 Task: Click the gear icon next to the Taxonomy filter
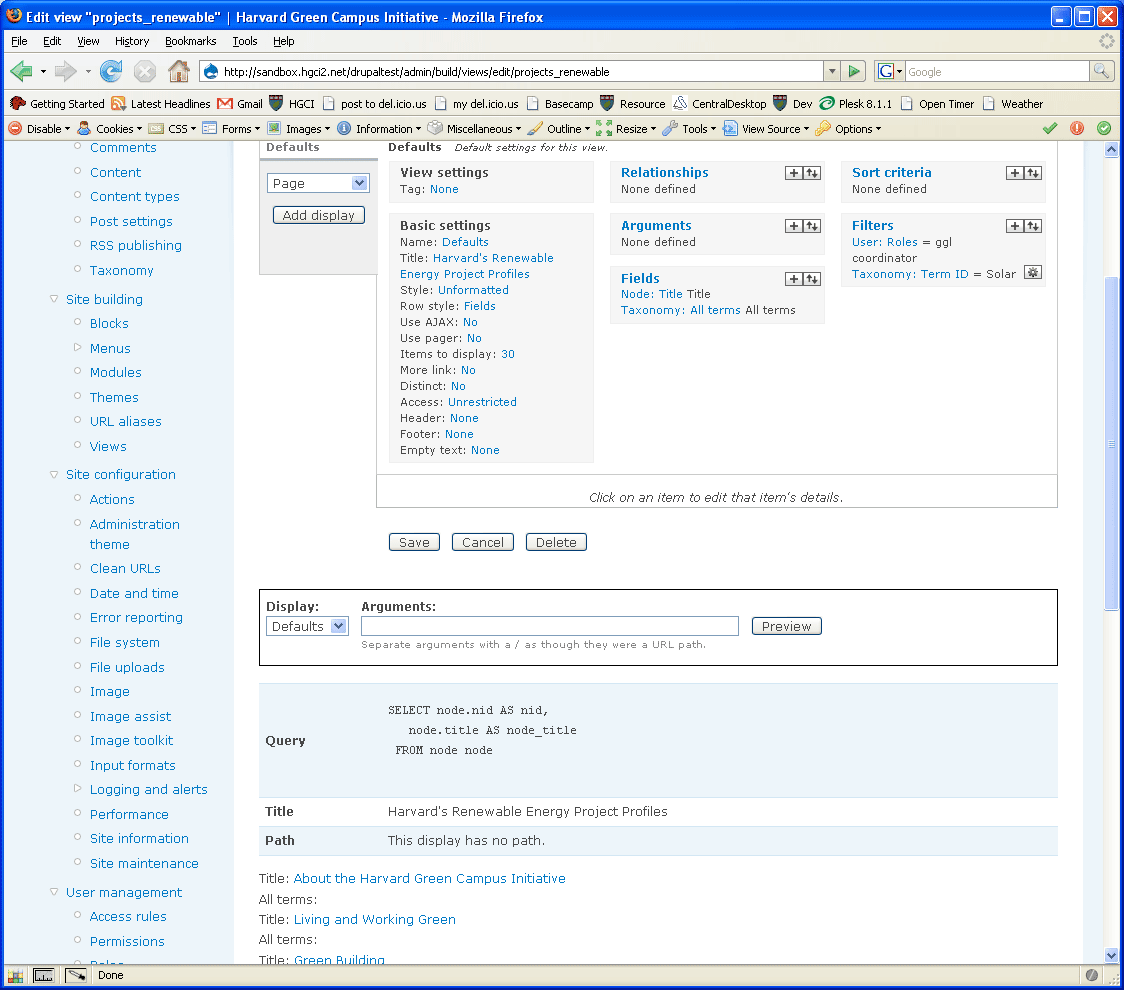pos(1033,271)
